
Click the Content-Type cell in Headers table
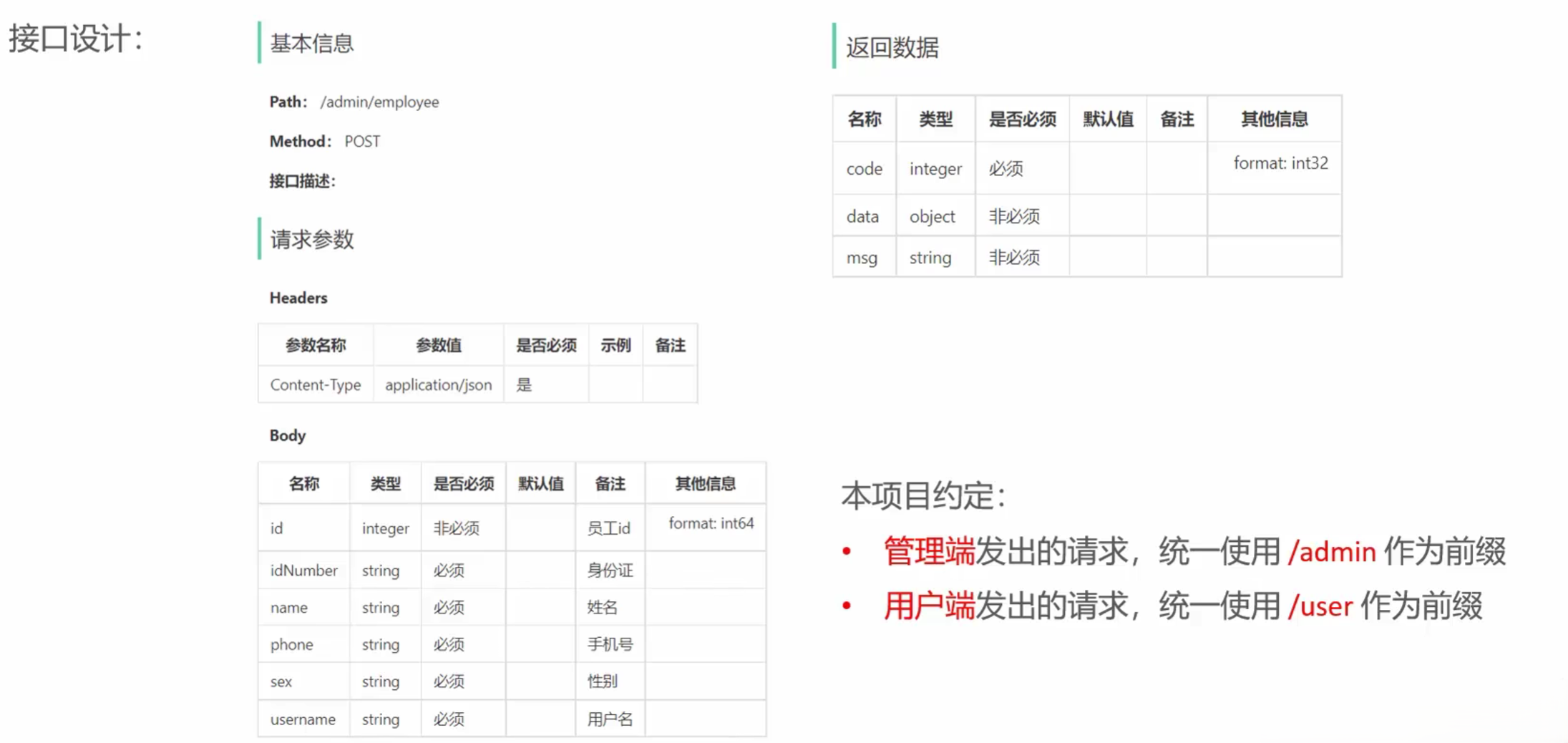click(x=315, y=385)
